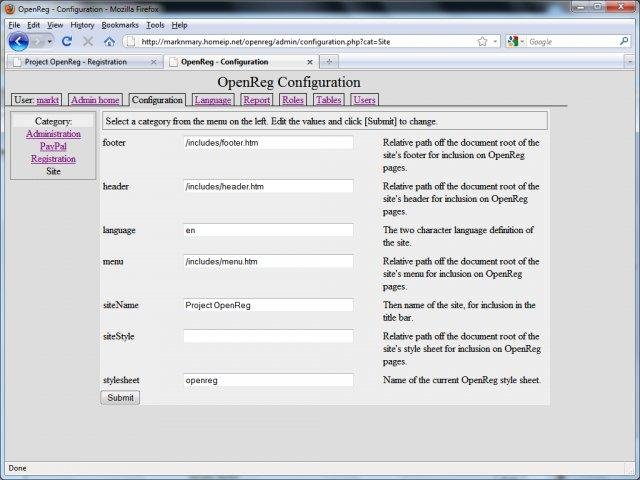Open the History menu
The width and height of the screenshot is (640, 480).
(82, 25)
